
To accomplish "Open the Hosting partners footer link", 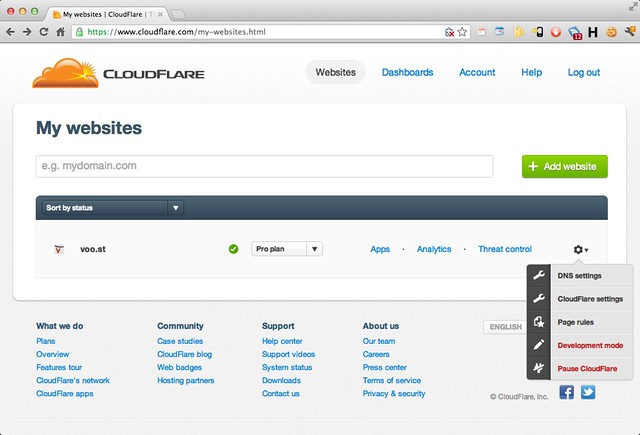I will pyautogui.click(x=186, y=380).
